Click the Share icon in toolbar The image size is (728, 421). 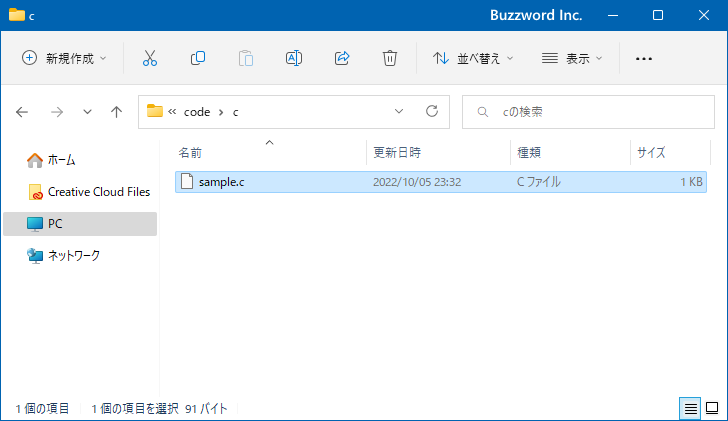tap(342, 58)
